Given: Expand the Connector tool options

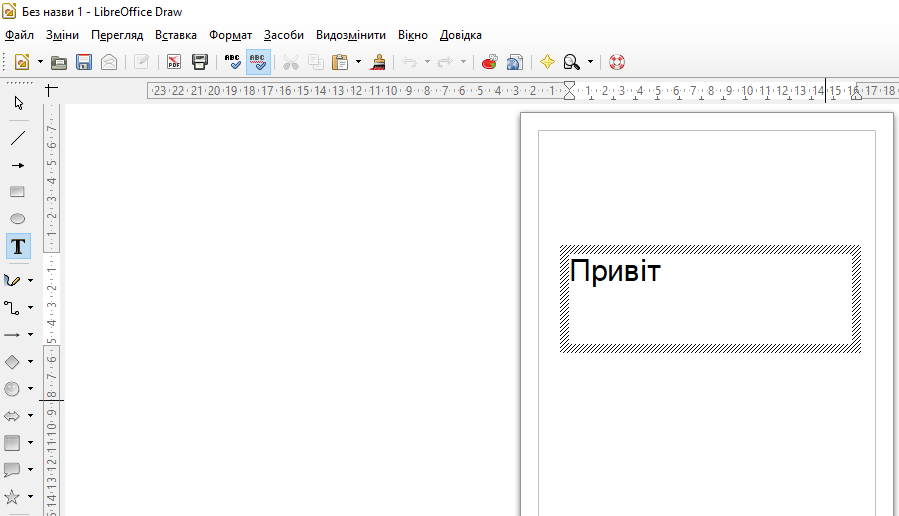Looking at the screenshot, I should (x=30, y=307).
